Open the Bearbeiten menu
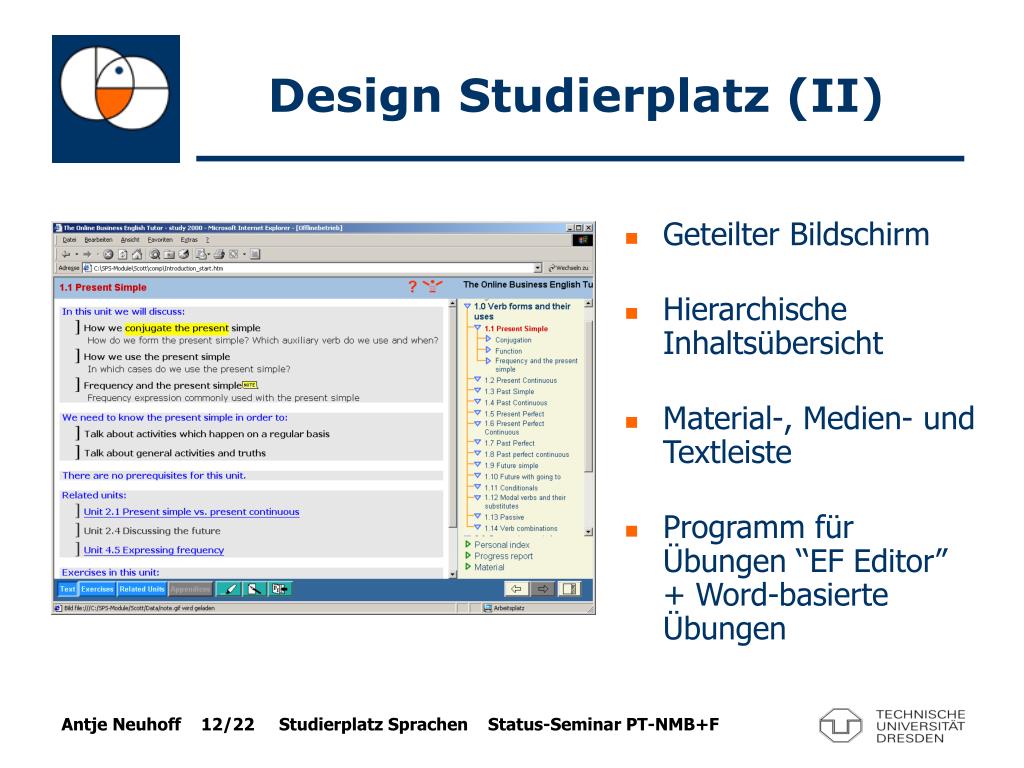Viewport: 1024px width, 768px height. coord(99,240)
